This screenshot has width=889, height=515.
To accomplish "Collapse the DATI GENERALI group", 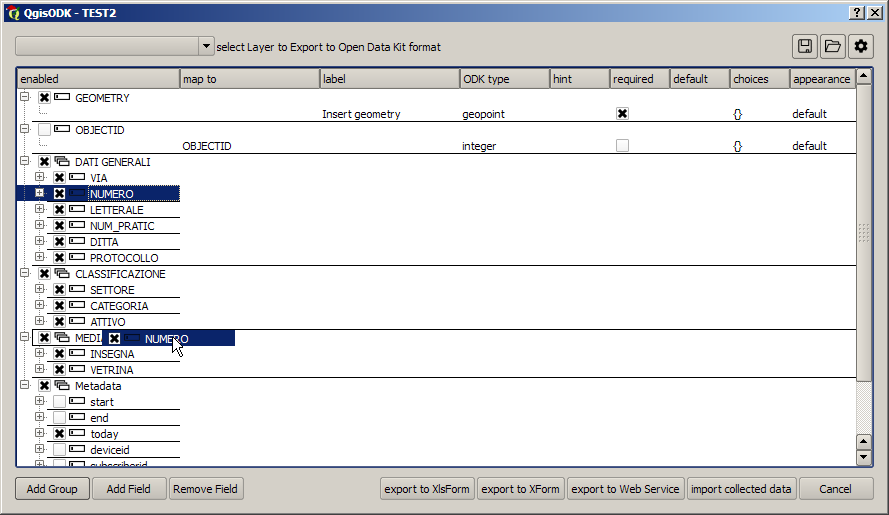I will pos(24,161).
